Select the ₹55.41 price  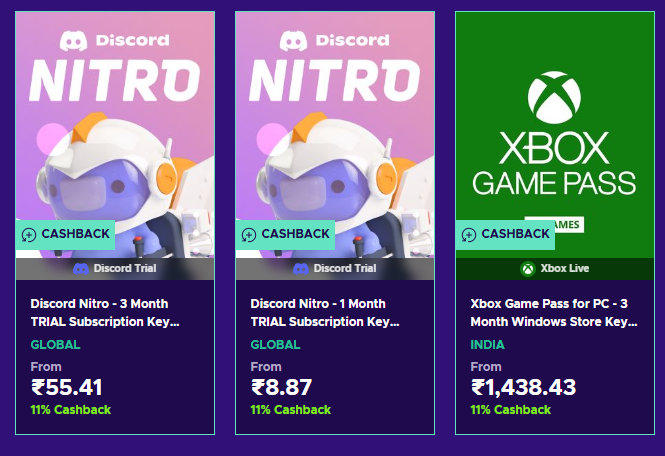click(x=67, y=387)
